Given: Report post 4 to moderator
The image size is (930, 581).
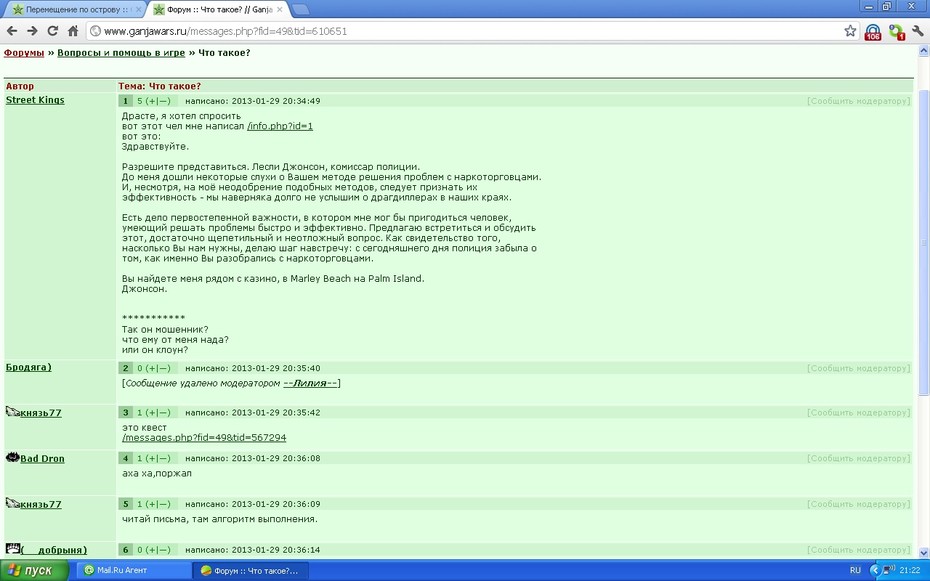Looking at the screenshot, I should coord(858,458).
